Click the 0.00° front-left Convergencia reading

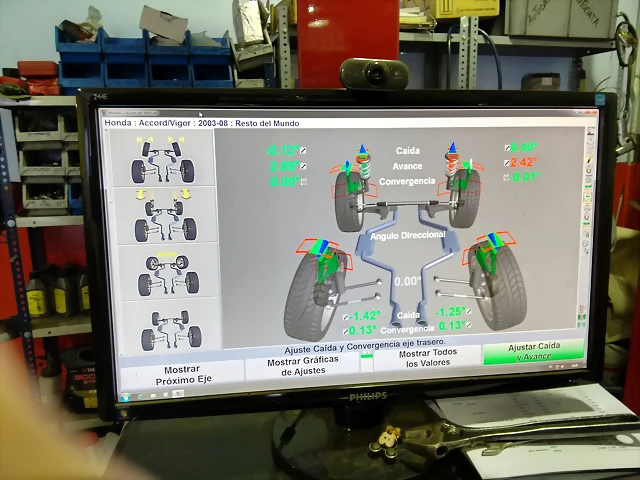point(284,182)
